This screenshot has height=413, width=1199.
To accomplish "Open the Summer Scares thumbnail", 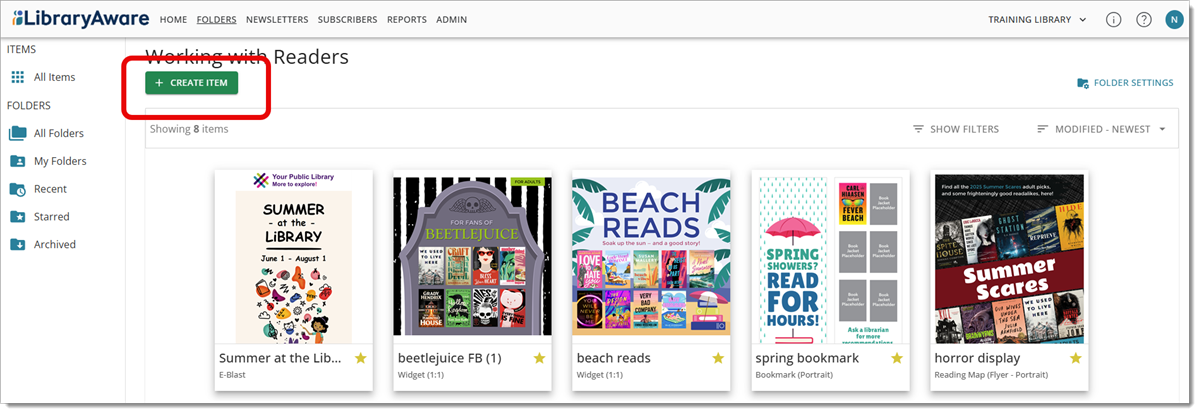I will point(1009,256).
